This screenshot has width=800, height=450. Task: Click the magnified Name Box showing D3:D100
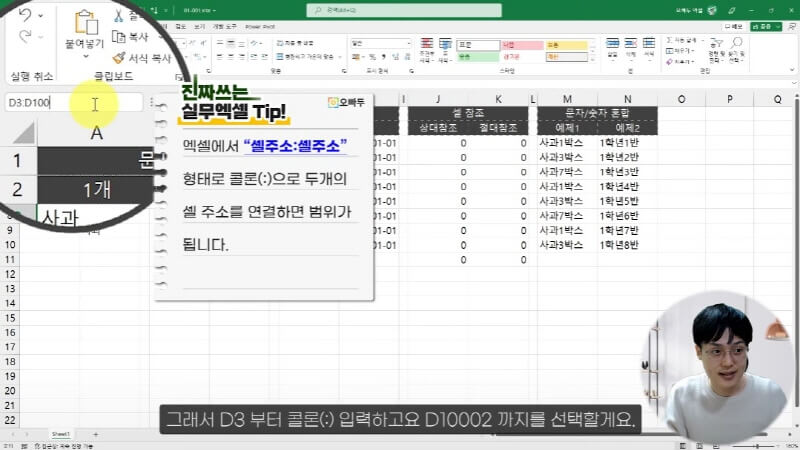point(73,103)
